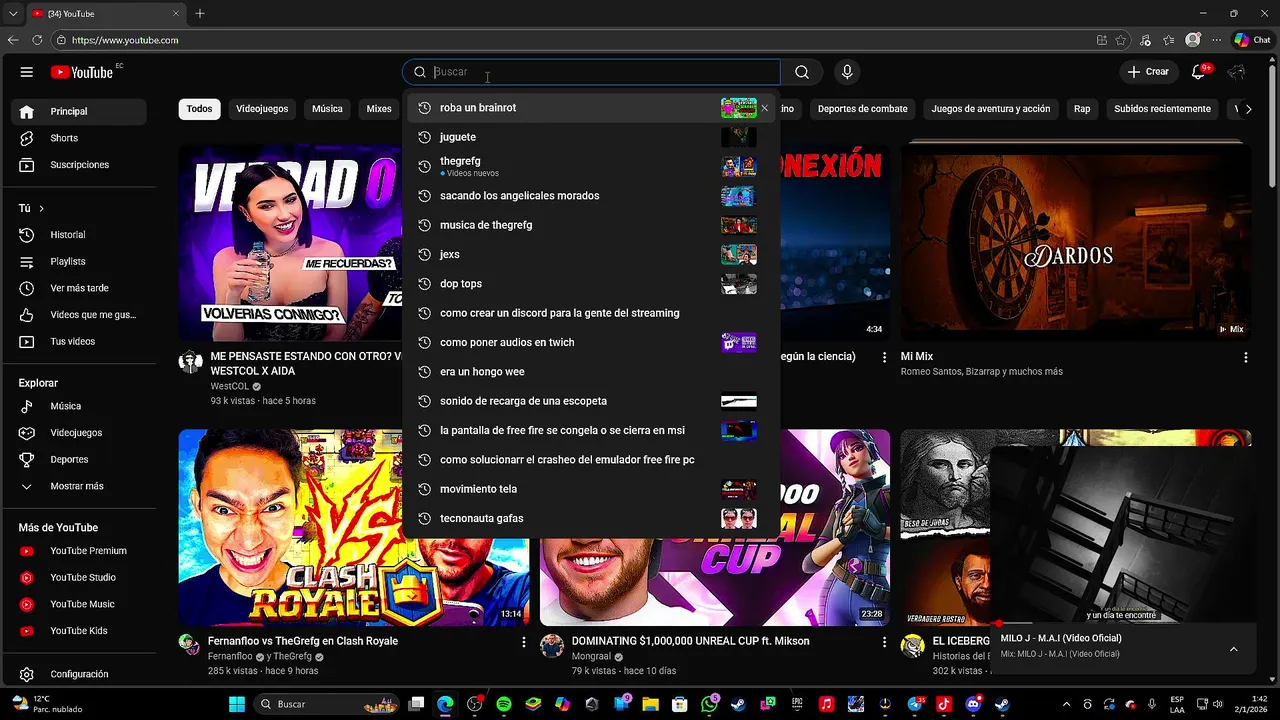Open the WestCOL channel link
Viewport: 1280px width, 720px height.
[x=229, y=386]
